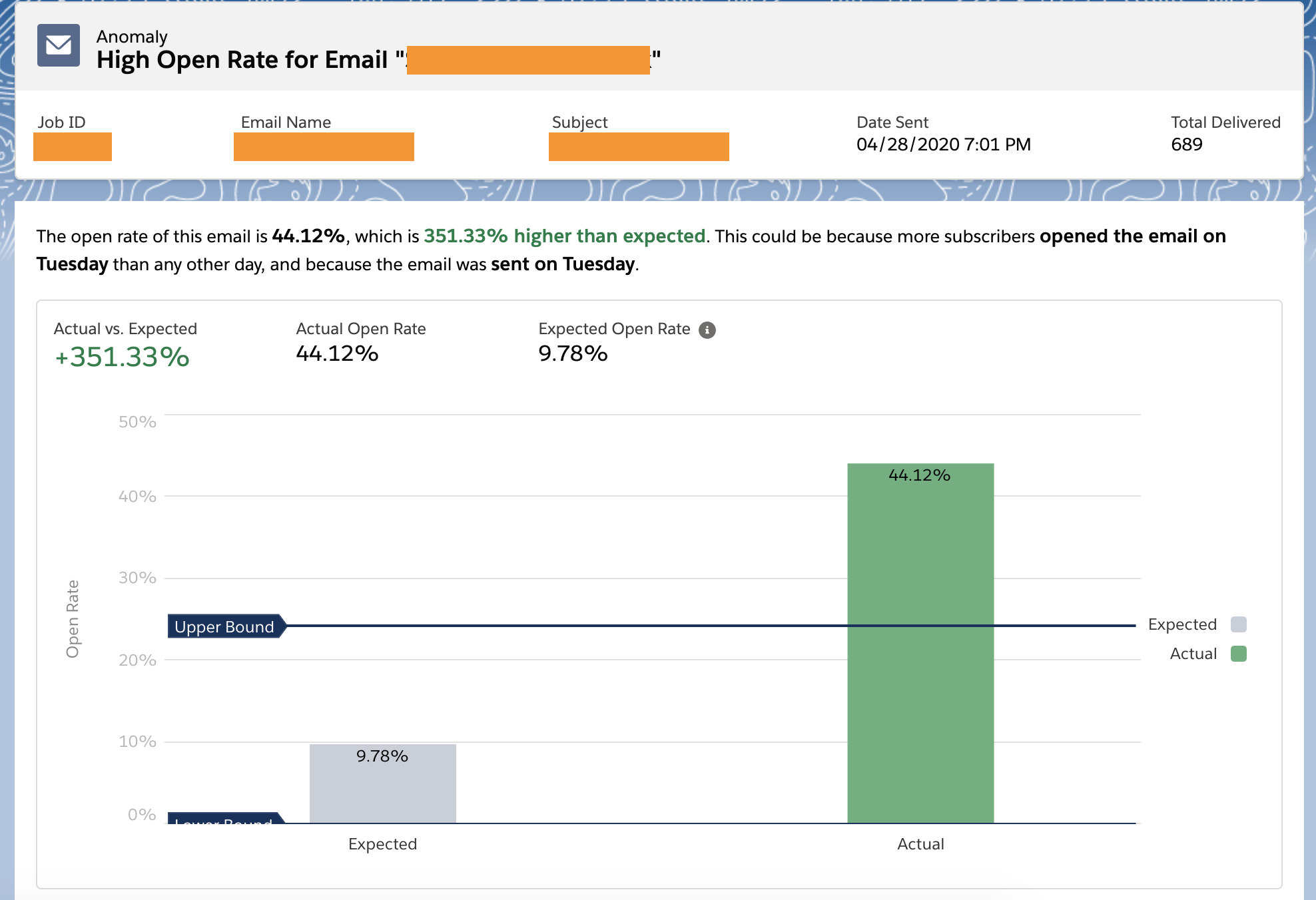
Task: Click the gray Expected legend swatch
Action: coord(1238,624)
